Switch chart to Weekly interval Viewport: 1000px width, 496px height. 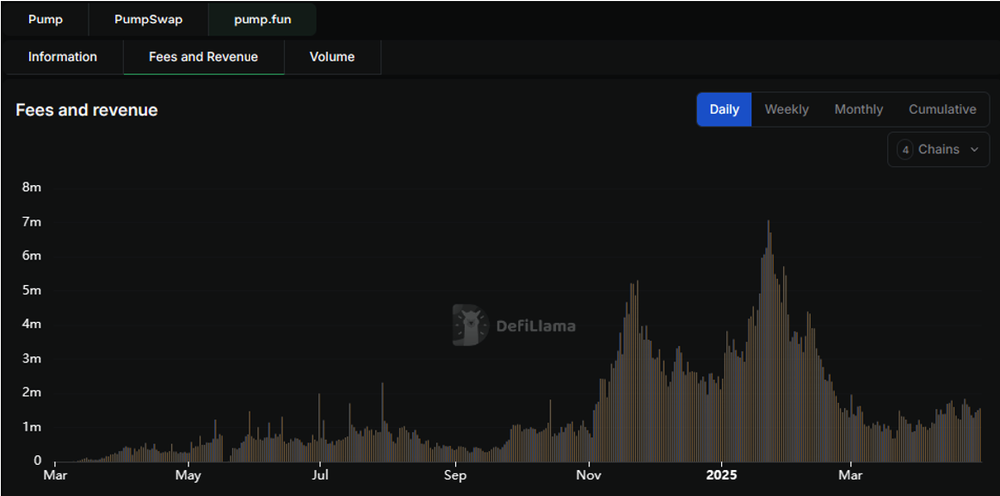tap(786, 109)
